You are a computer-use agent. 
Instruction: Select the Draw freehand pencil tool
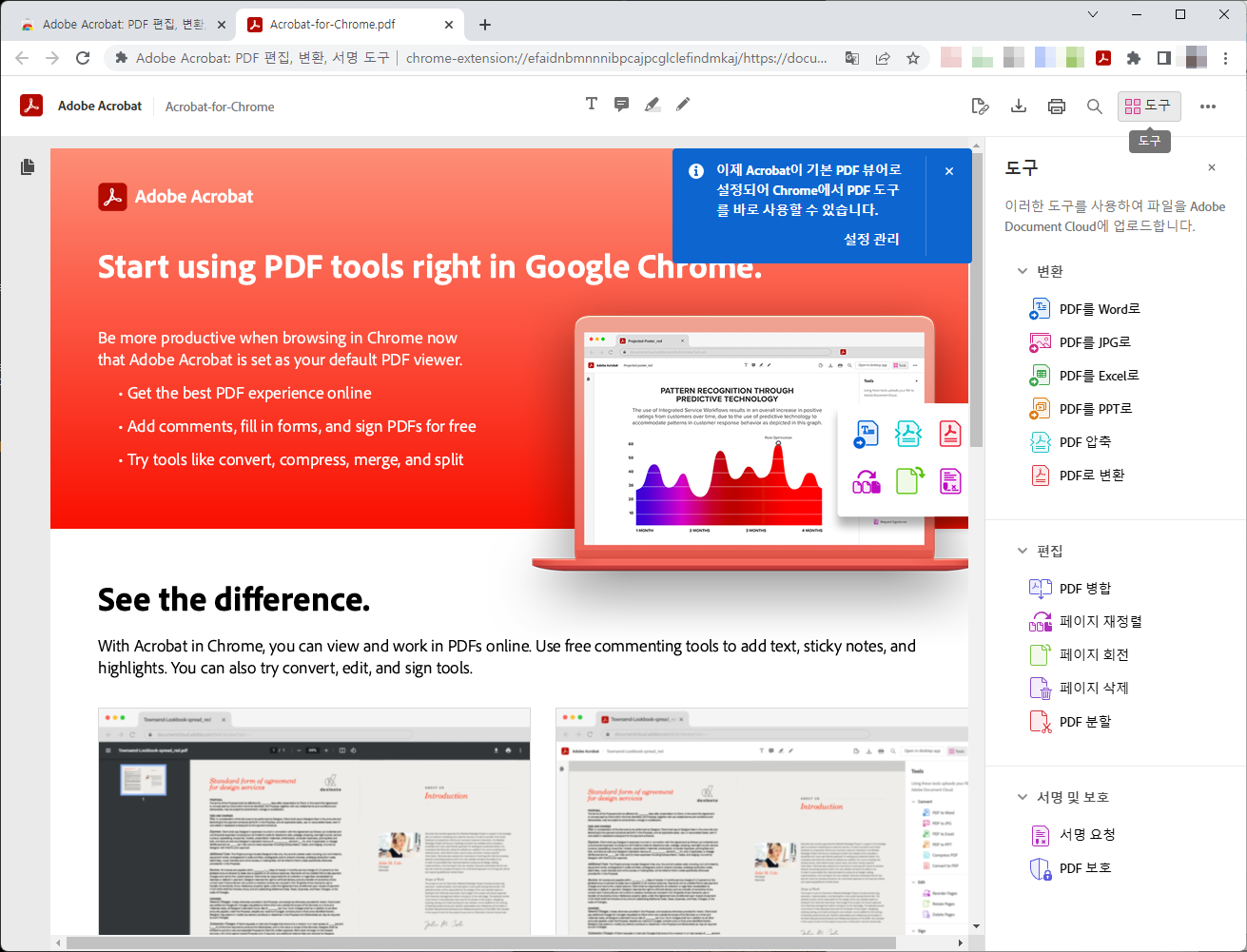(x=683, y=105)
